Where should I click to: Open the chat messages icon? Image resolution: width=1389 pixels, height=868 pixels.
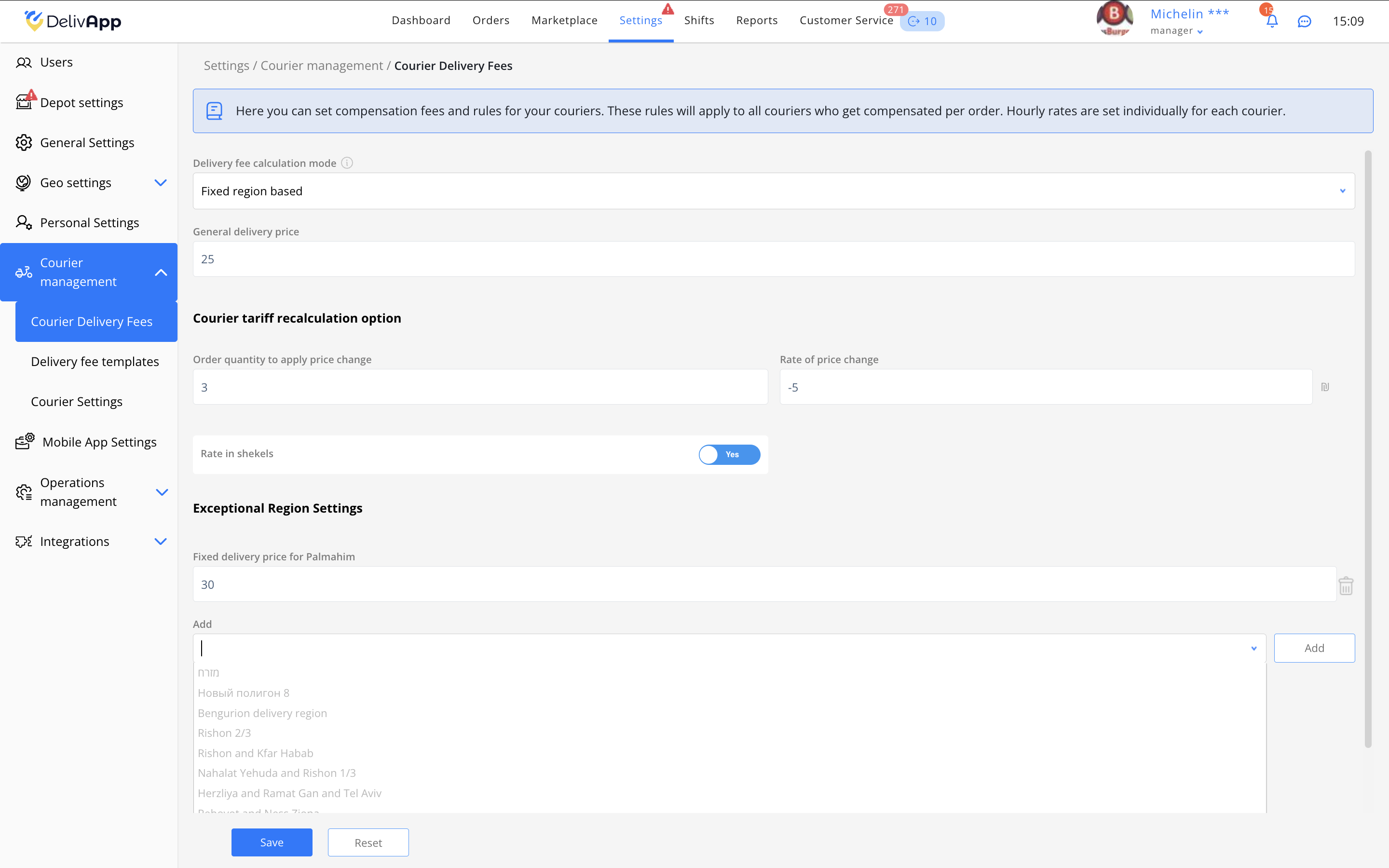point(1304,21)
